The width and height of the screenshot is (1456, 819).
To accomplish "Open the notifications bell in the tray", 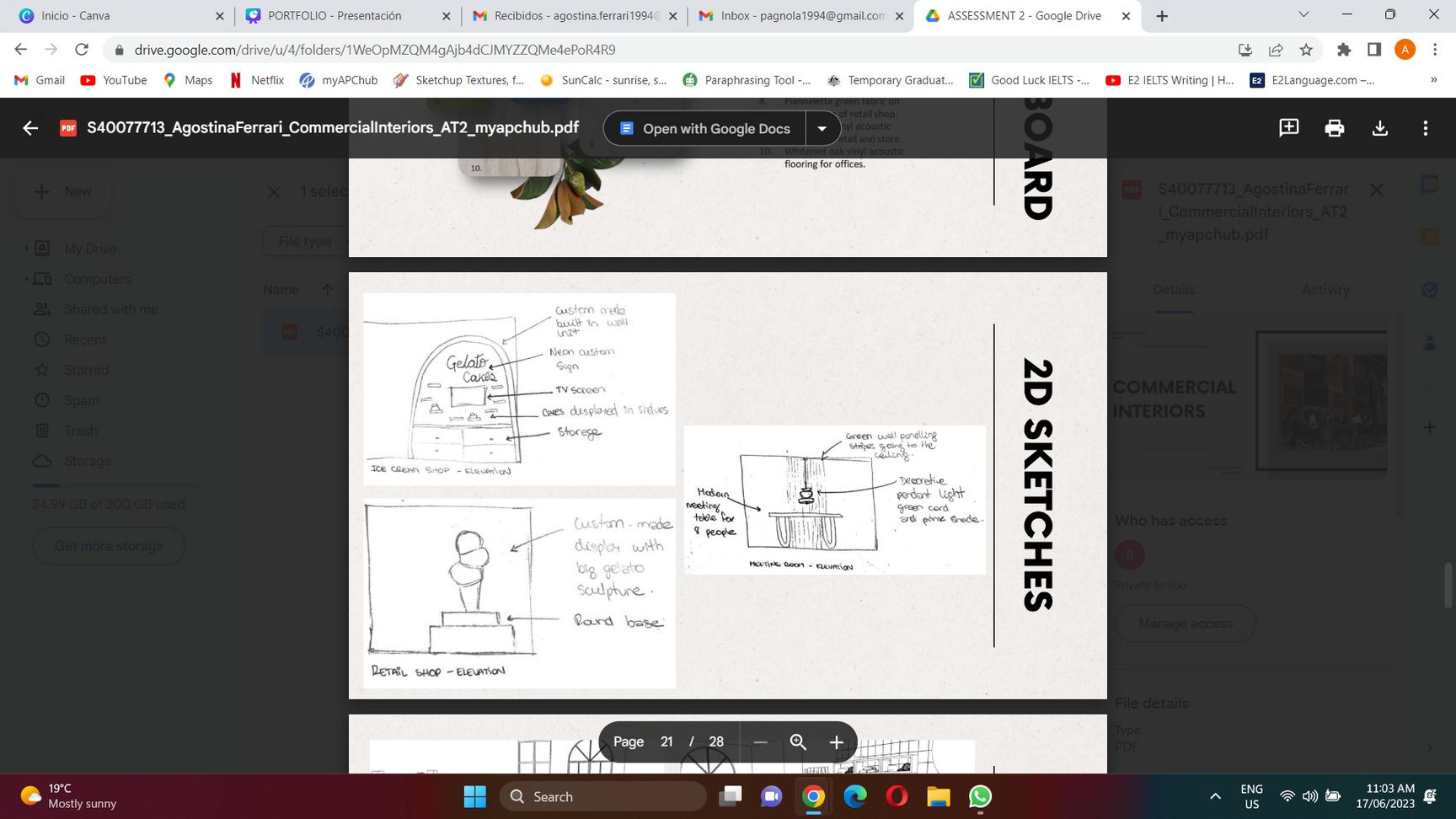I will click(x=1431, y=796).
